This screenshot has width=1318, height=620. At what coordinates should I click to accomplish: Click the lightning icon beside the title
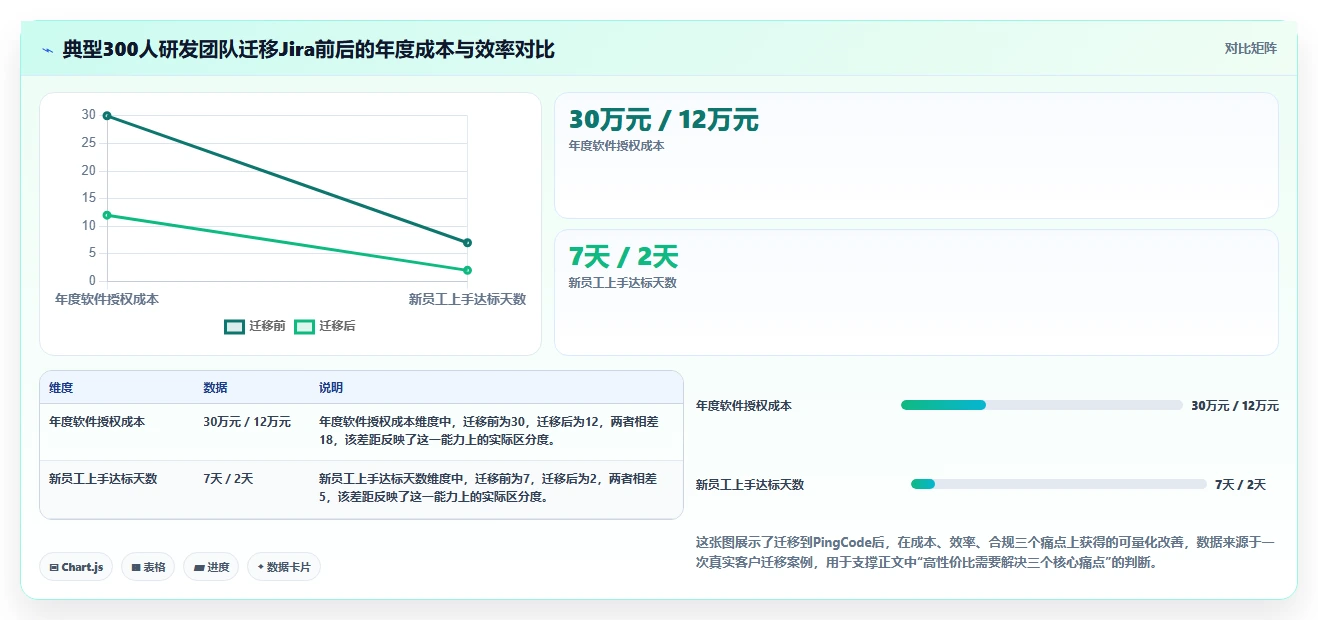(x=48, y=49)
